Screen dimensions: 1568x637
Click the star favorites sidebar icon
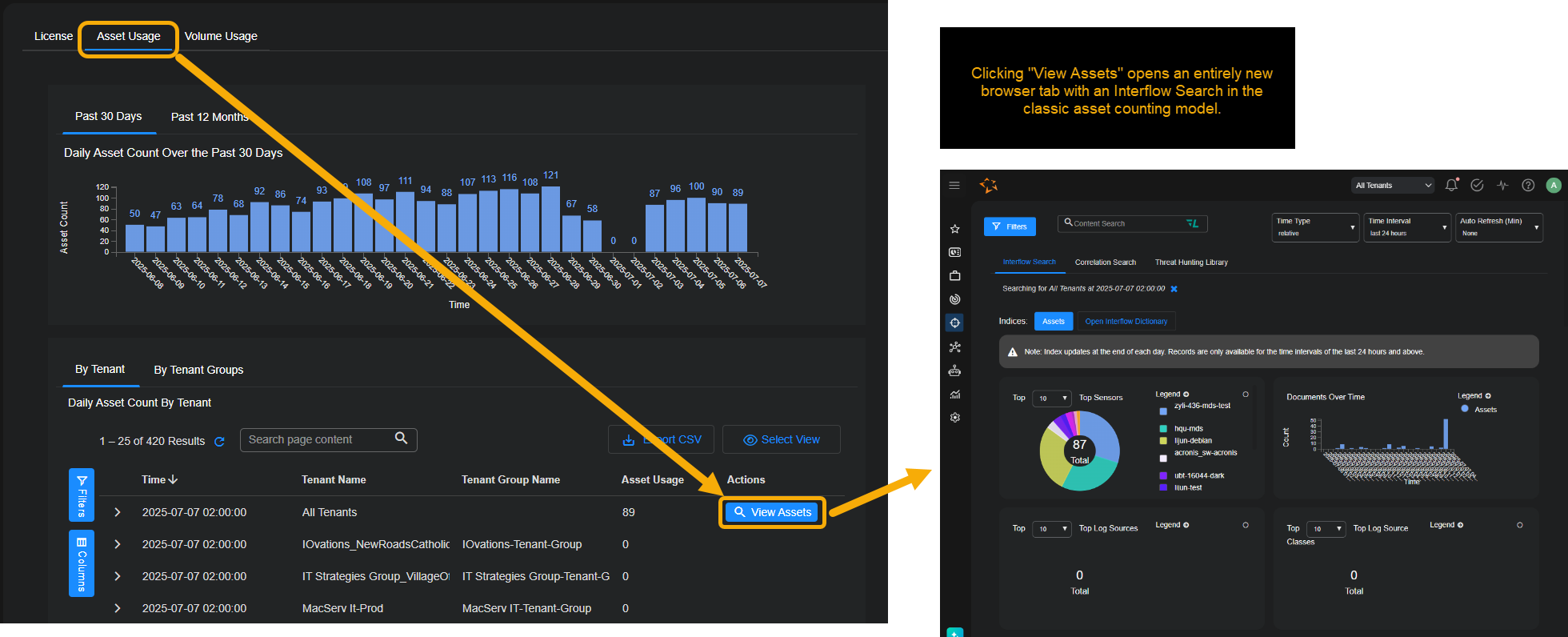[954, 229]
